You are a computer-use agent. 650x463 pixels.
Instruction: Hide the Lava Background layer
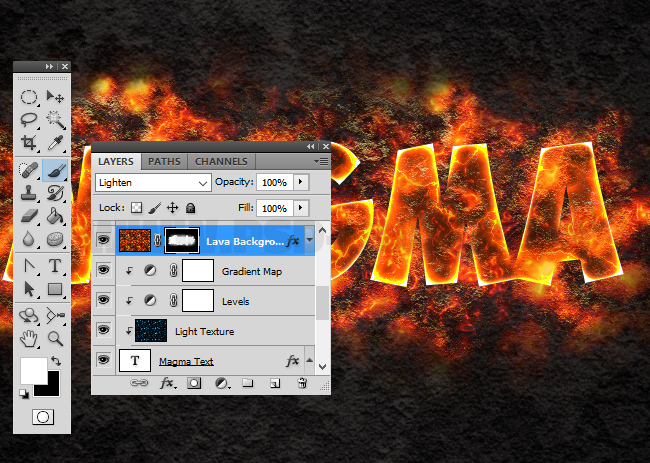pyautogui.click(x=103, y=240)
